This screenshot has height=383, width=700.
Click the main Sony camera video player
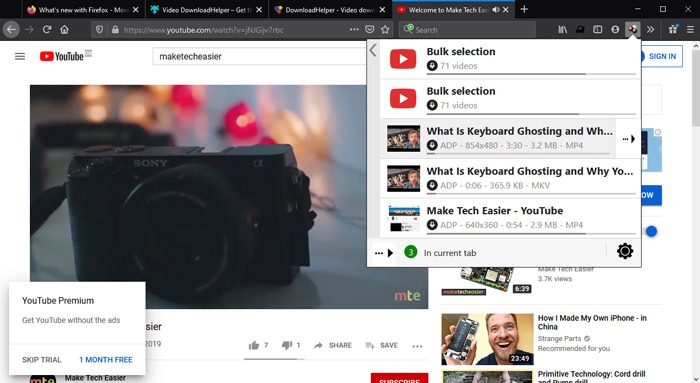click(229, 197)
